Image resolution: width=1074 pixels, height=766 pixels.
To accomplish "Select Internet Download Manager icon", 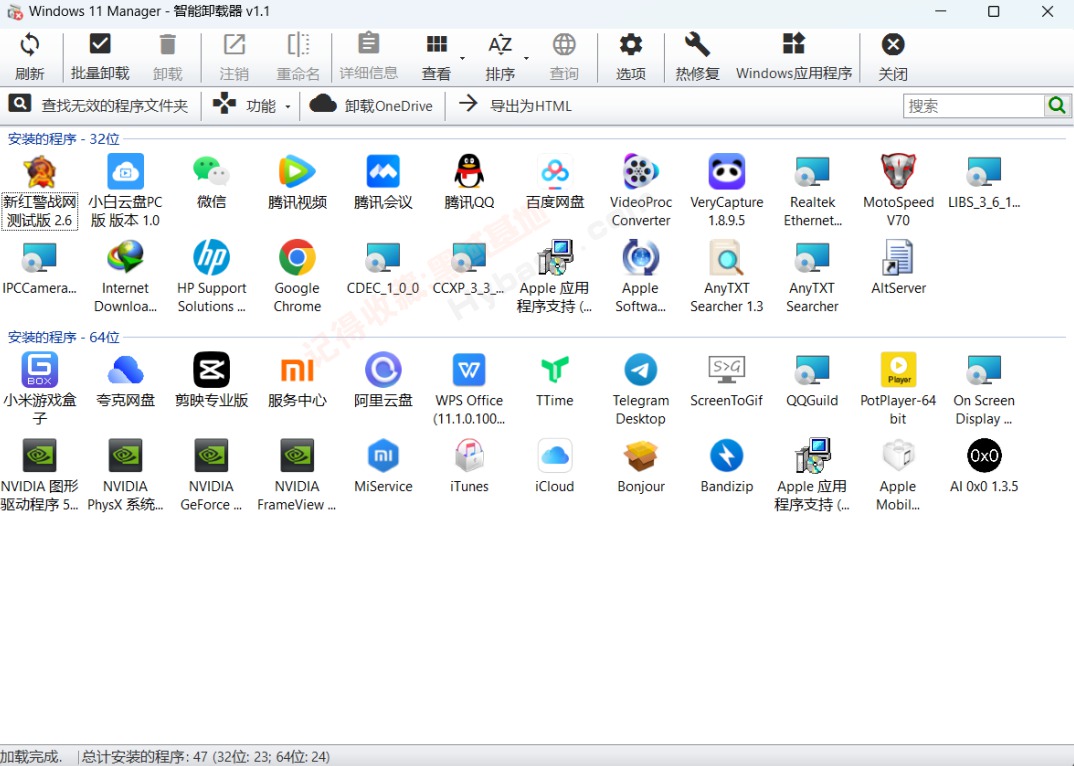I will (125, 257).
